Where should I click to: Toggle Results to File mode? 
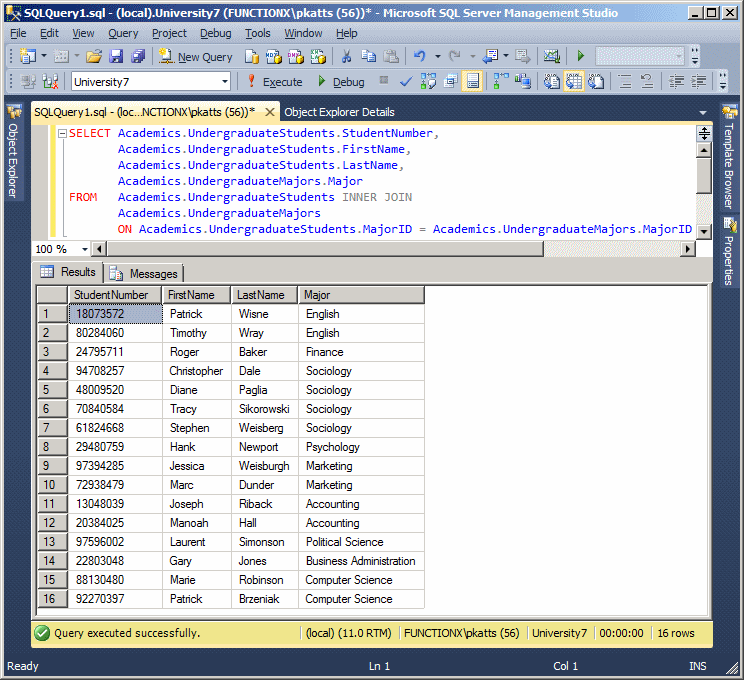596,82
